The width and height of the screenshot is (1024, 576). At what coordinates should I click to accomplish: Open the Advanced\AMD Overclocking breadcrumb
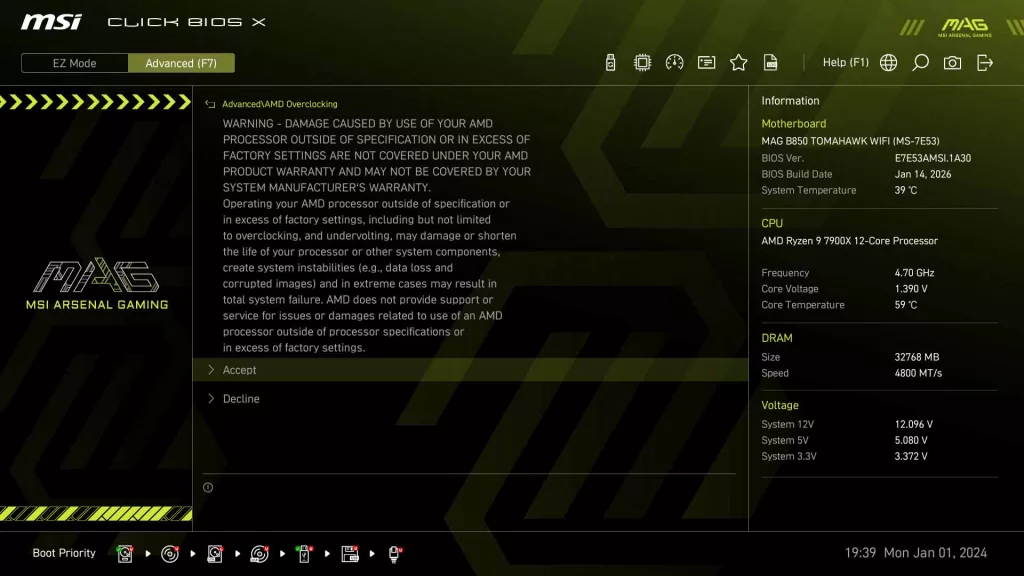tap(279, 103)
